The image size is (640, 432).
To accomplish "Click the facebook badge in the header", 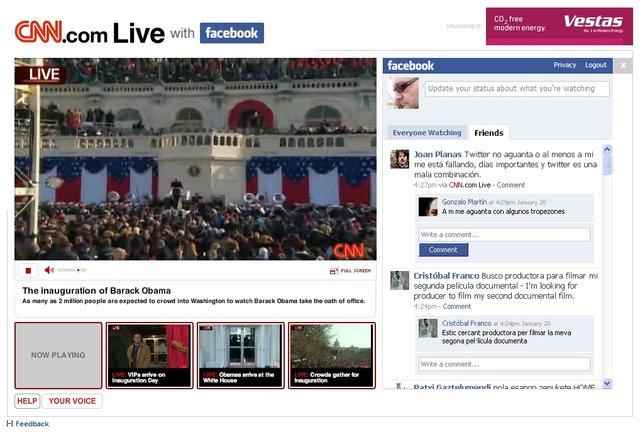I will pos(231,33).
